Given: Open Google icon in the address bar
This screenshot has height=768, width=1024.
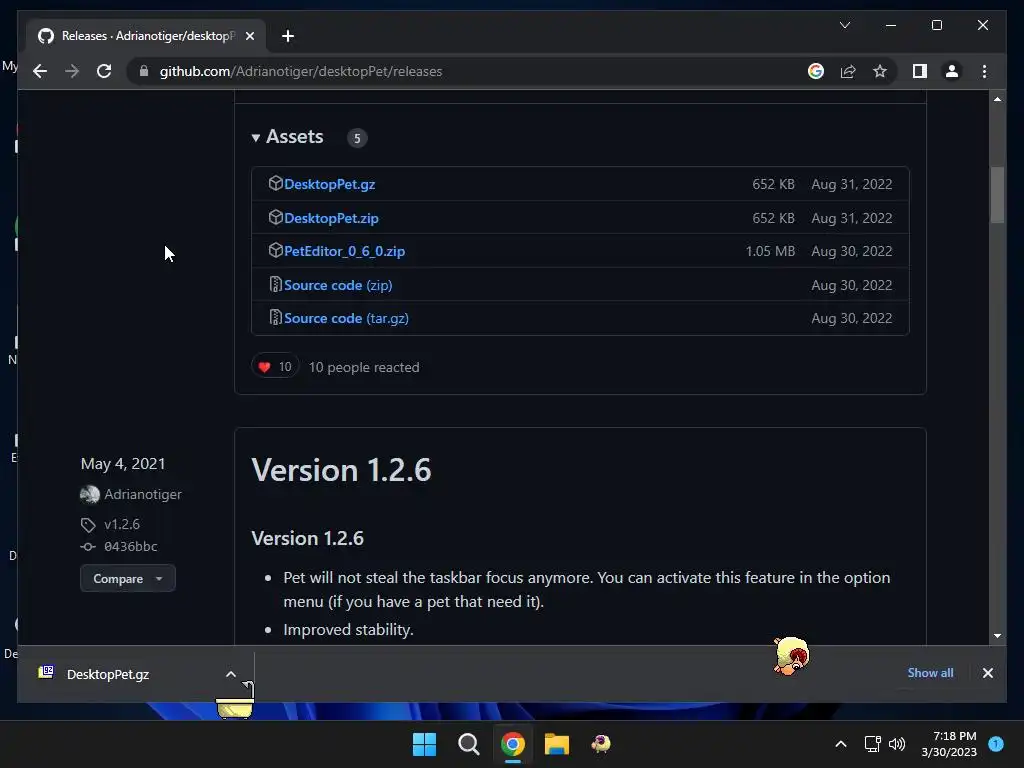Looking at the screenshot, I should point(816,71).
